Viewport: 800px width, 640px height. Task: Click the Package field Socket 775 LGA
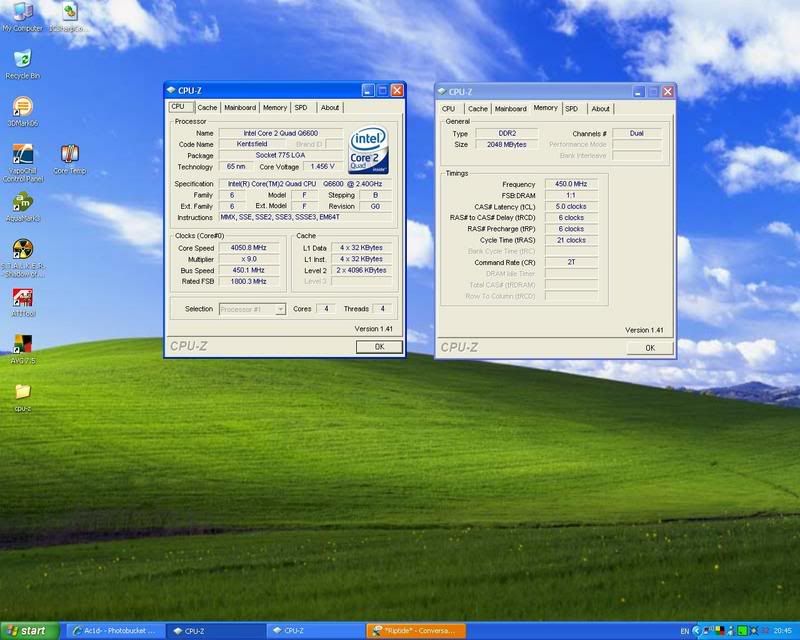click(x=281, y=155)
